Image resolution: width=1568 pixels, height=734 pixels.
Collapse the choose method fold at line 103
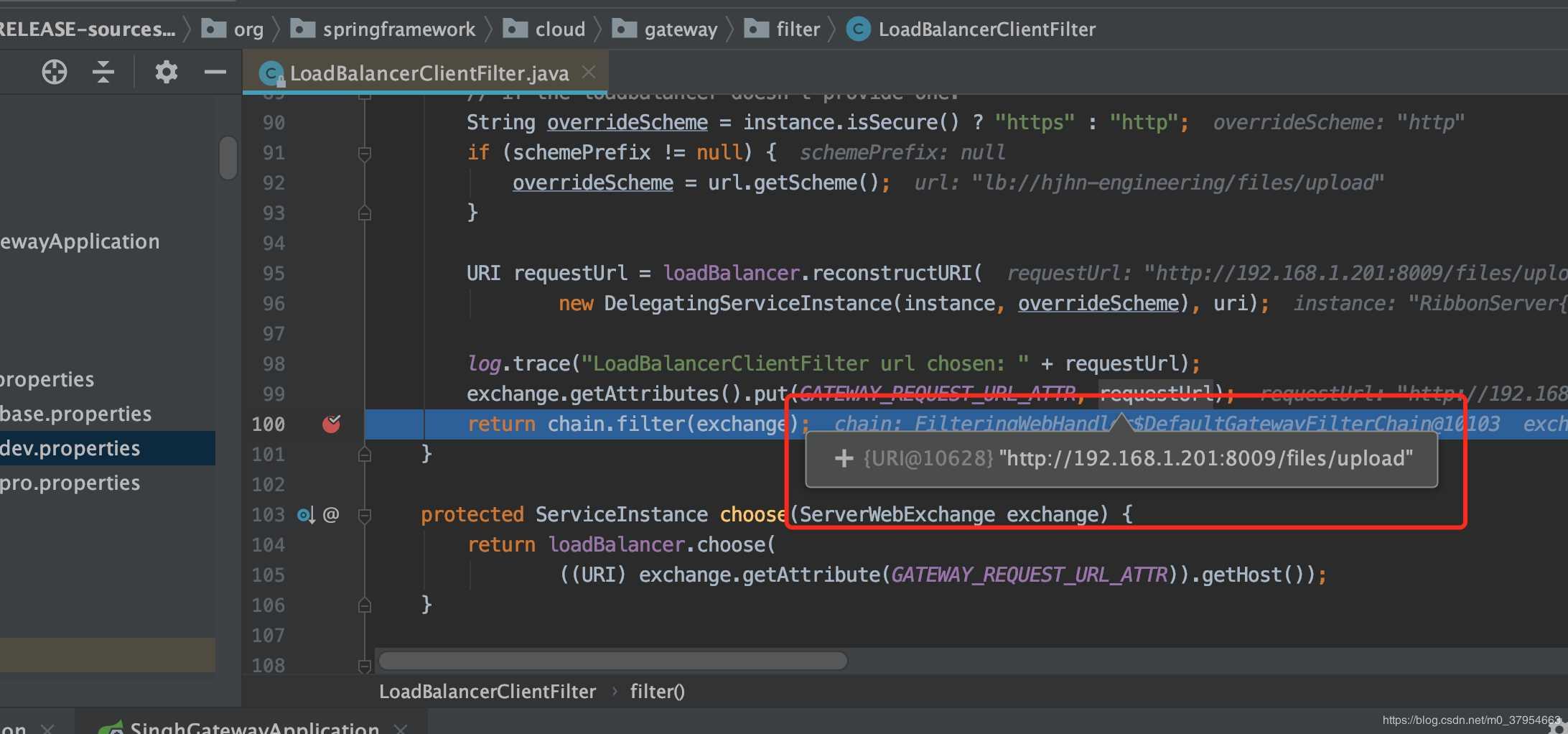[365, 515]
